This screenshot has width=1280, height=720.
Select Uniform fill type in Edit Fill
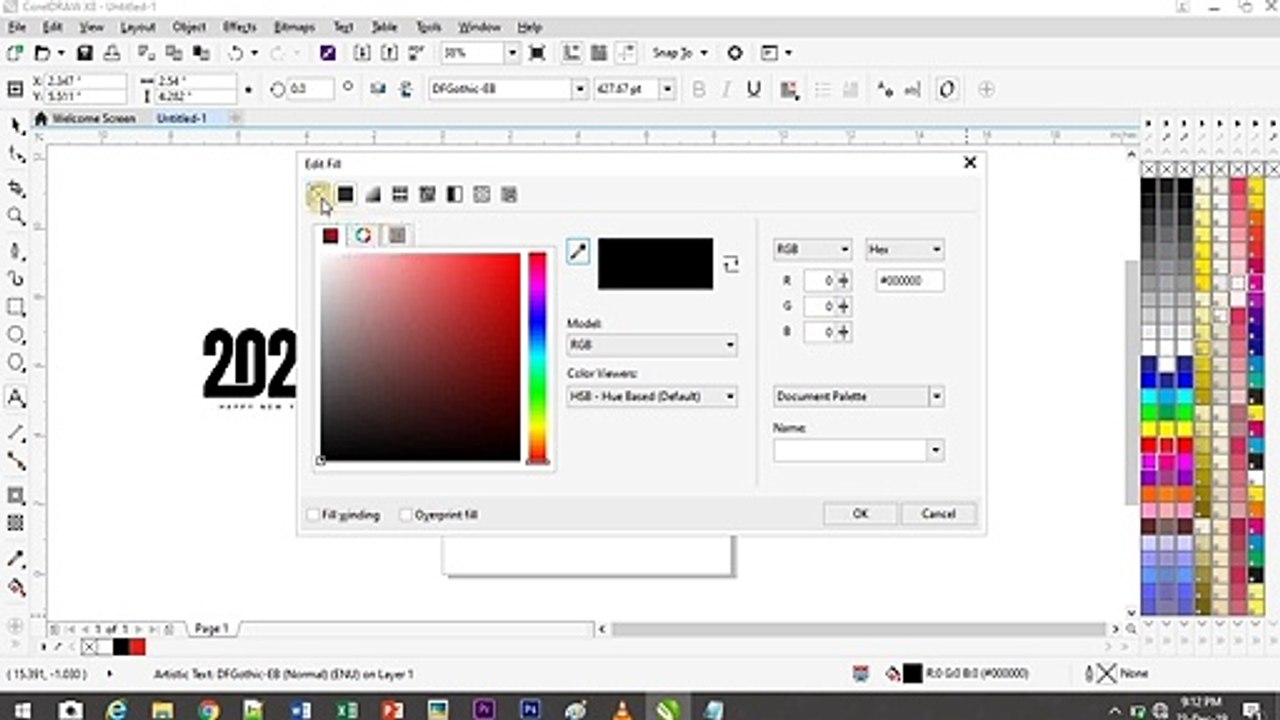pyautogui.click(x=345, y=194)
